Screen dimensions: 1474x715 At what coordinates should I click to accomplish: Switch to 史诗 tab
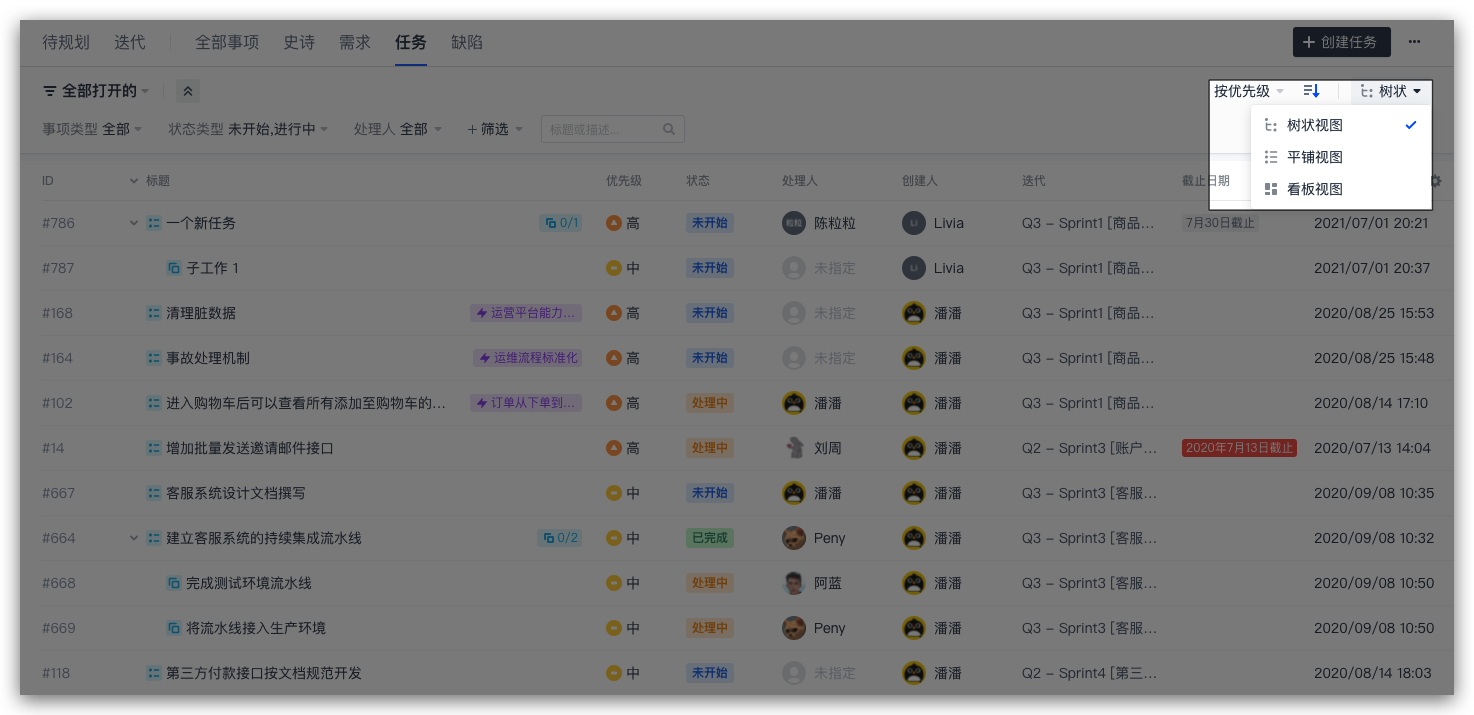click(x=299, y=42)
